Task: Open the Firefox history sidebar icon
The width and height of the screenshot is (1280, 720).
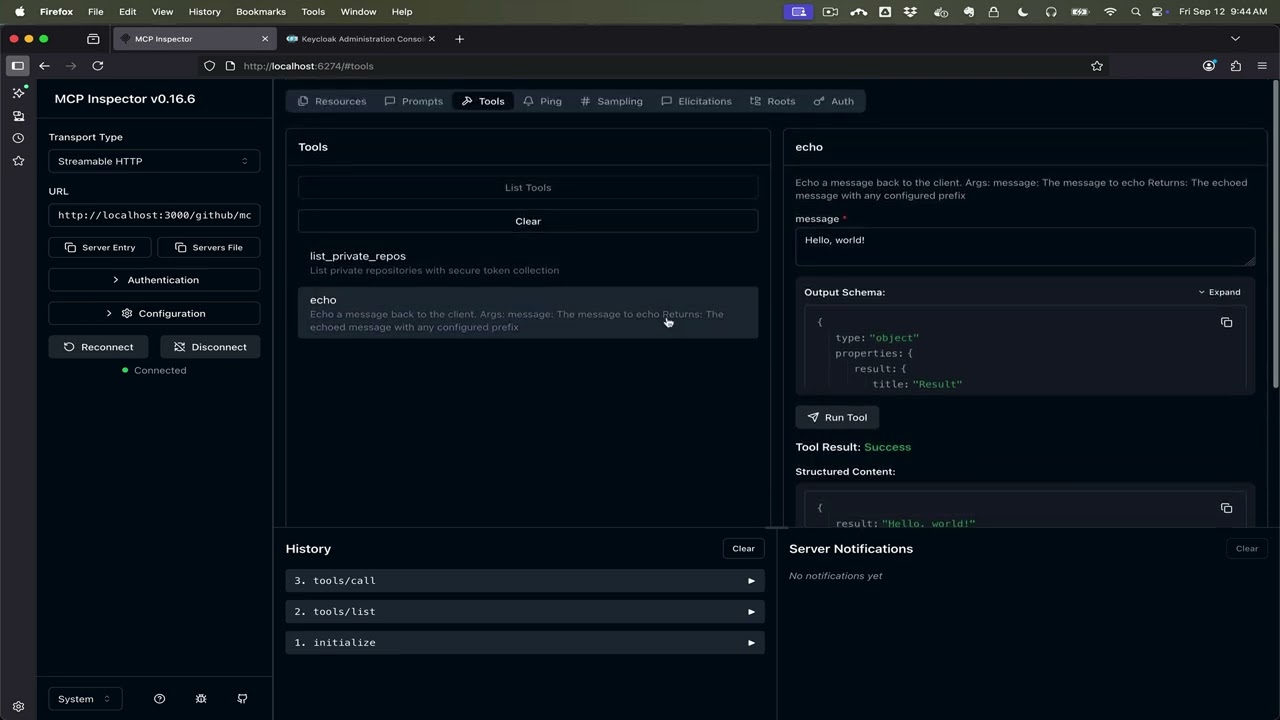Action: 18,138
